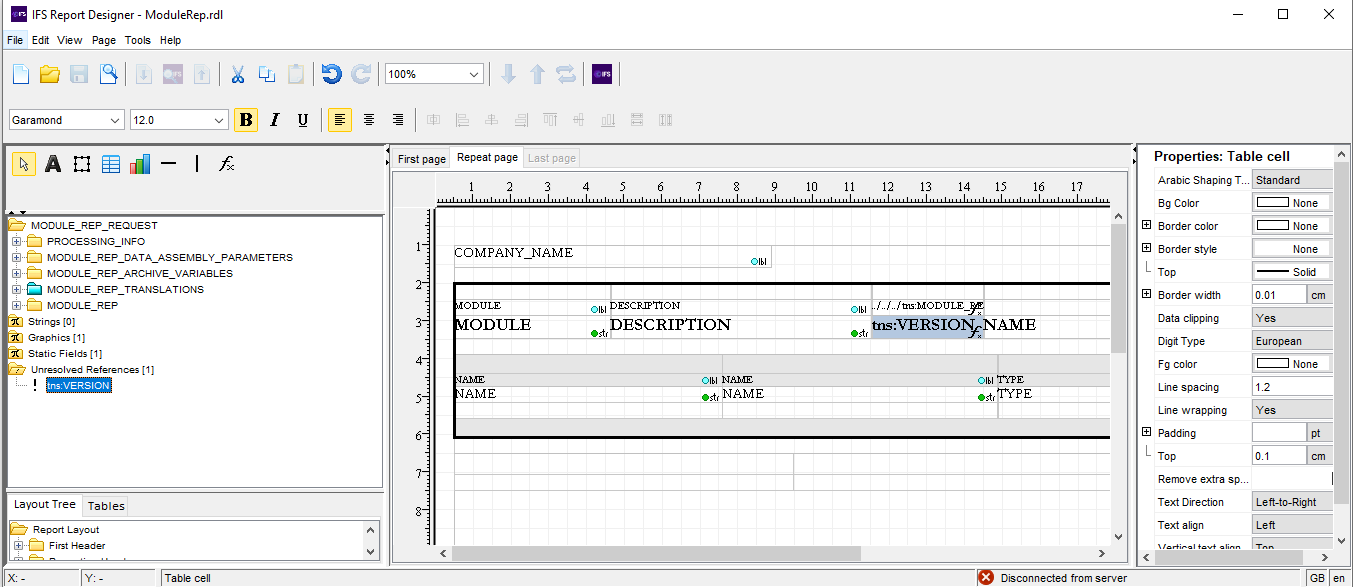Switch to the Repeat page tab
Screen dimensions: 1353x587
[x=487, y=158]
